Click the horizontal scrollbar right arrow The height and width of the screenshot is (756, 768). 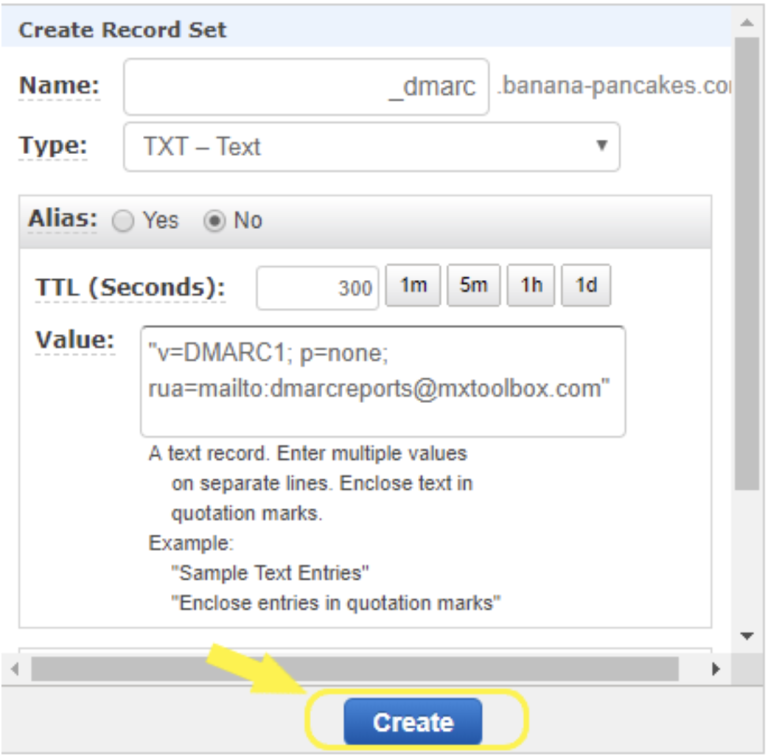(x=715, y=668)
